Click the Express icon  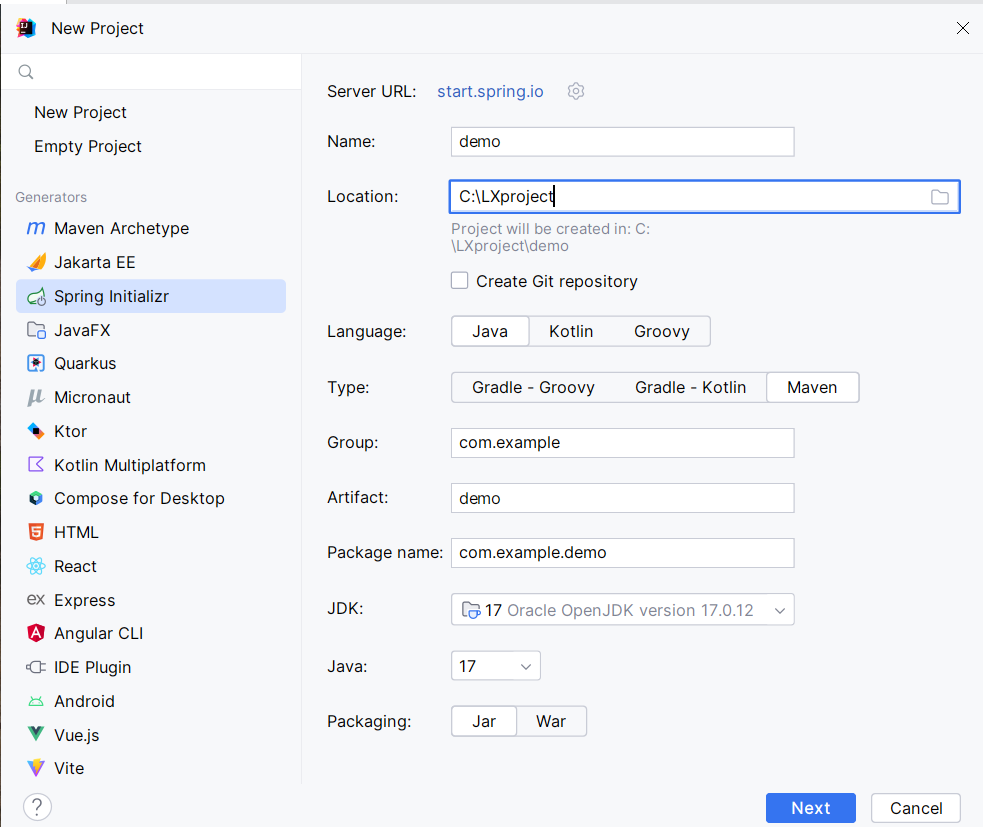tap(36, 599)
